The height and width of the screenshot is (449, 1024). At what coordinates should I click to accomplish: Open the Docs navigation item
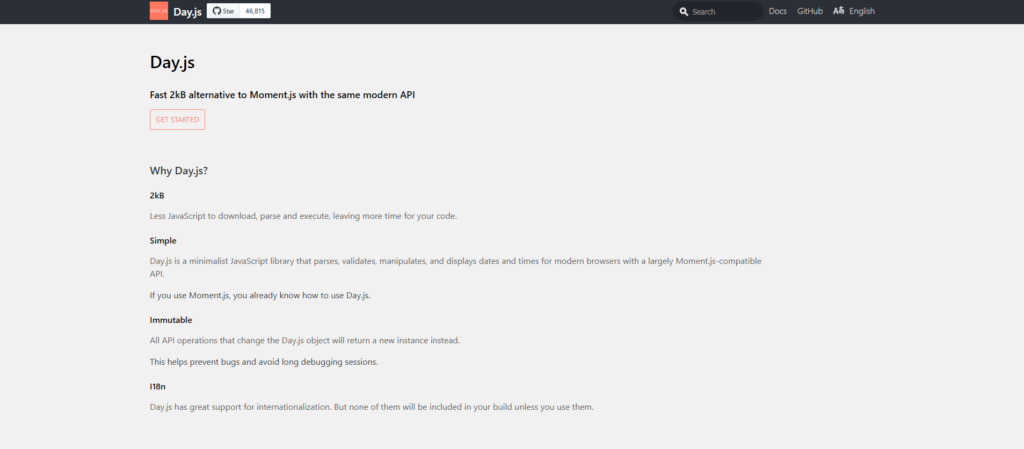pyautogui.click(x=778, y=11)
